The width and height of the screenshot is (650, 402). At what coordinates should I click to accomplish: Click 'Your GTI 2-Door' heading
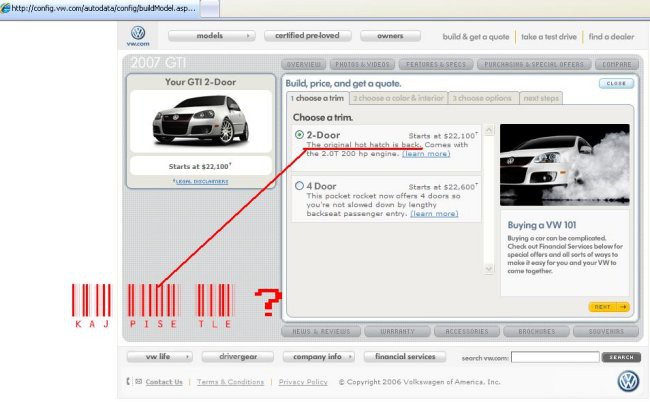[x=201, y=82]
